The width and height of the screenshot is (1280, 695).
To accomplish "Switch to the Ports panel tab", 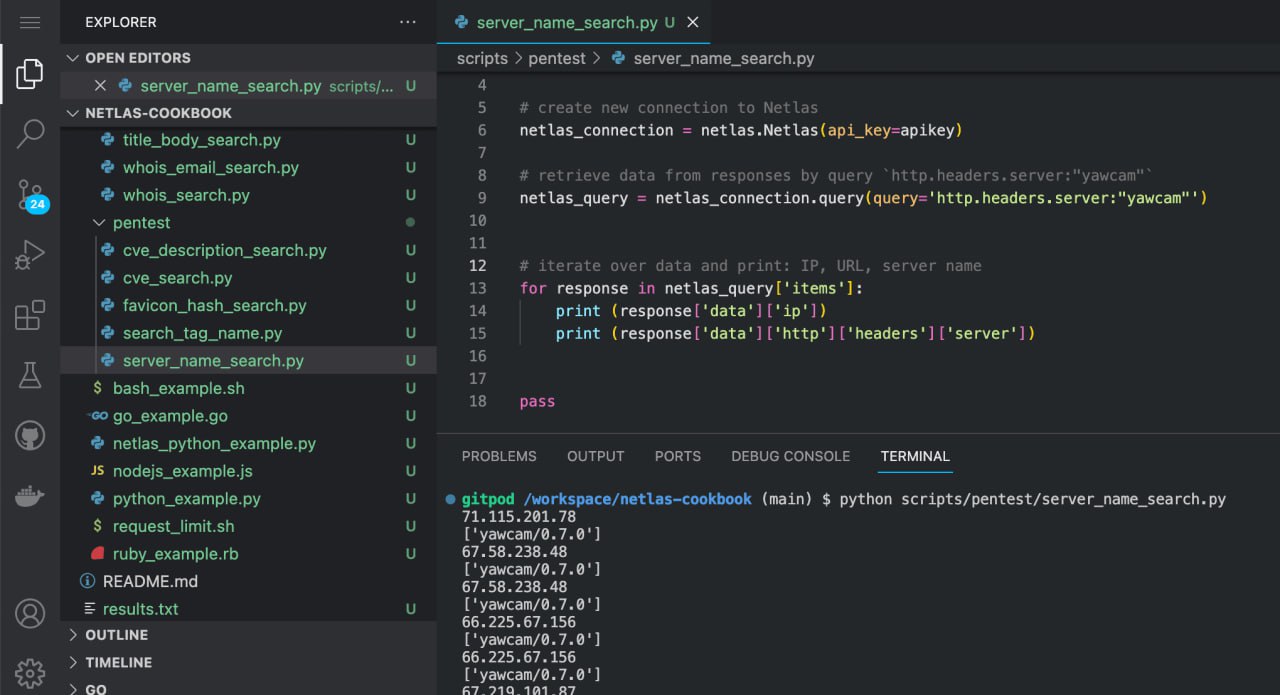I will click(x=678, y=456).
